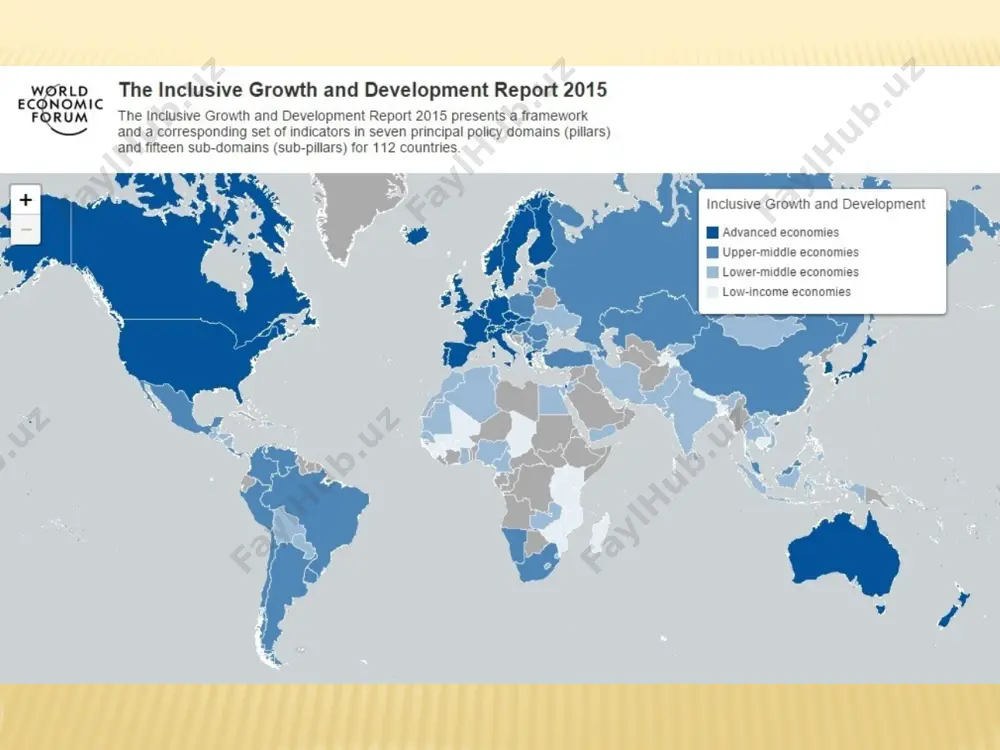
Task: Select the Advanced economies color swatch
Action: [x=712, y=233]
